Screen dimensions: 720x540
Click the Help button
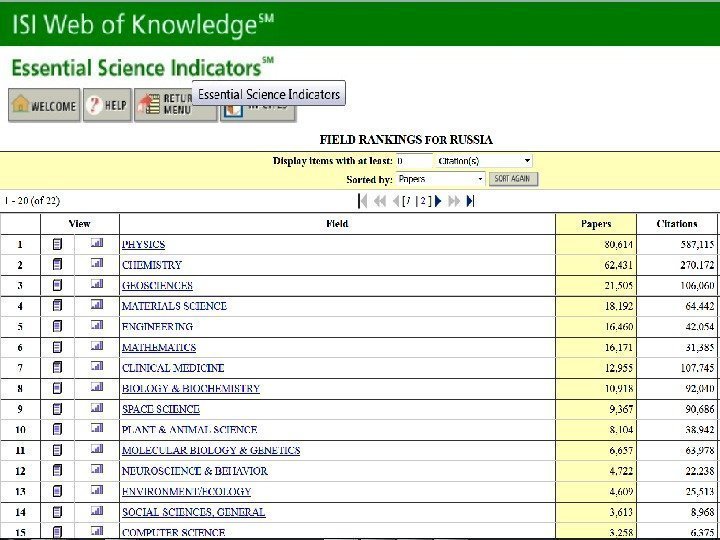pyautogui.click(x=107, y=105)
